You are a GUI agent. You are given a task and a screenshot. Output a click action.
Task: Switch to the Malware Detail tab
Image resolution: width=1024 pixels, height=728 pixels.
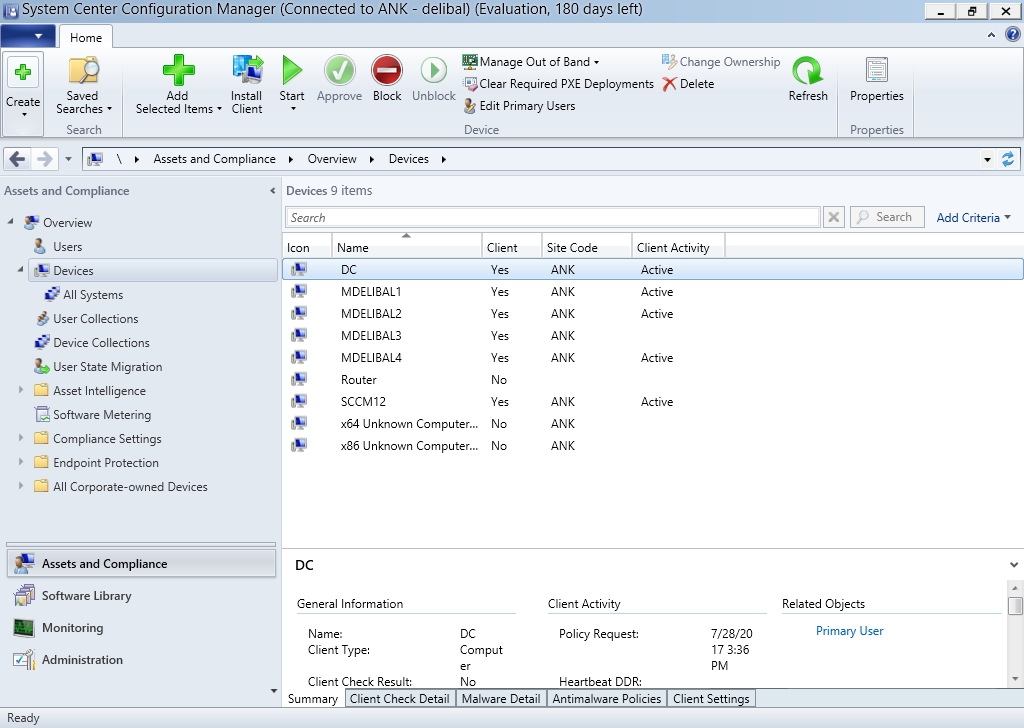(x=500, y=699)
